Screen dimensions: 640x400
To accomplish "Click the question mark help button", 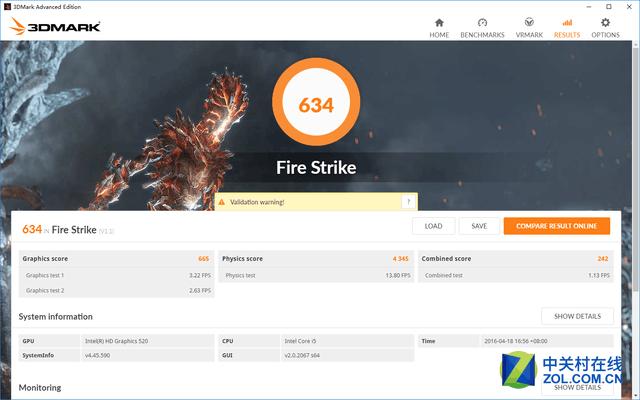I will click(409, 202).
